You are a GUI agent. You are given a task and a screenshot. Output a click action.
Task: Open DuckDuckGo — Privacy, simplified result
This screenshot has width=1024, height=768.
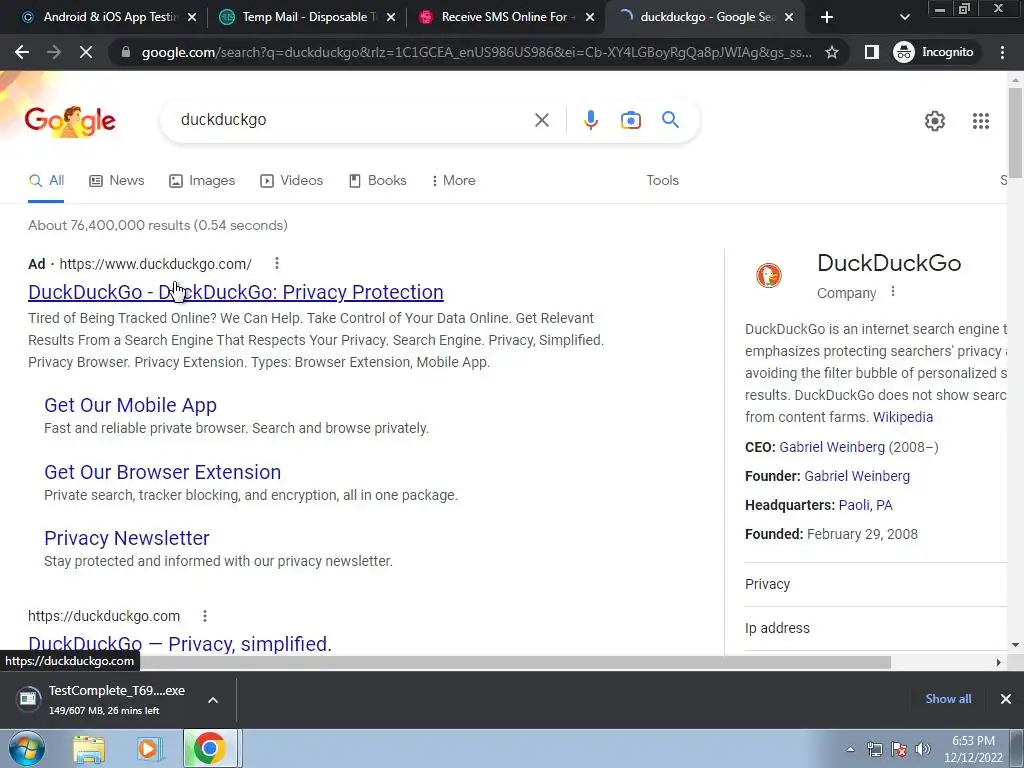(x=180, y=644)
